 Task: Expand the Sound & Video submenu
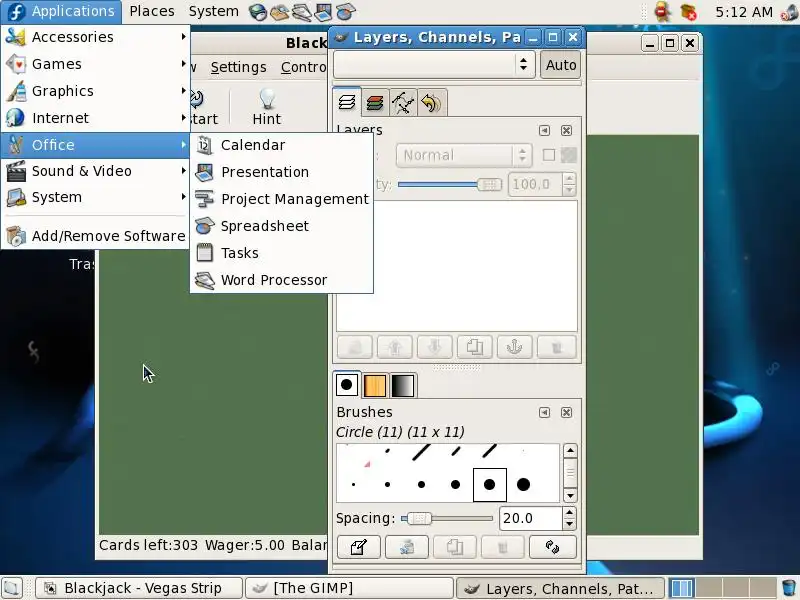click(95, 171)
